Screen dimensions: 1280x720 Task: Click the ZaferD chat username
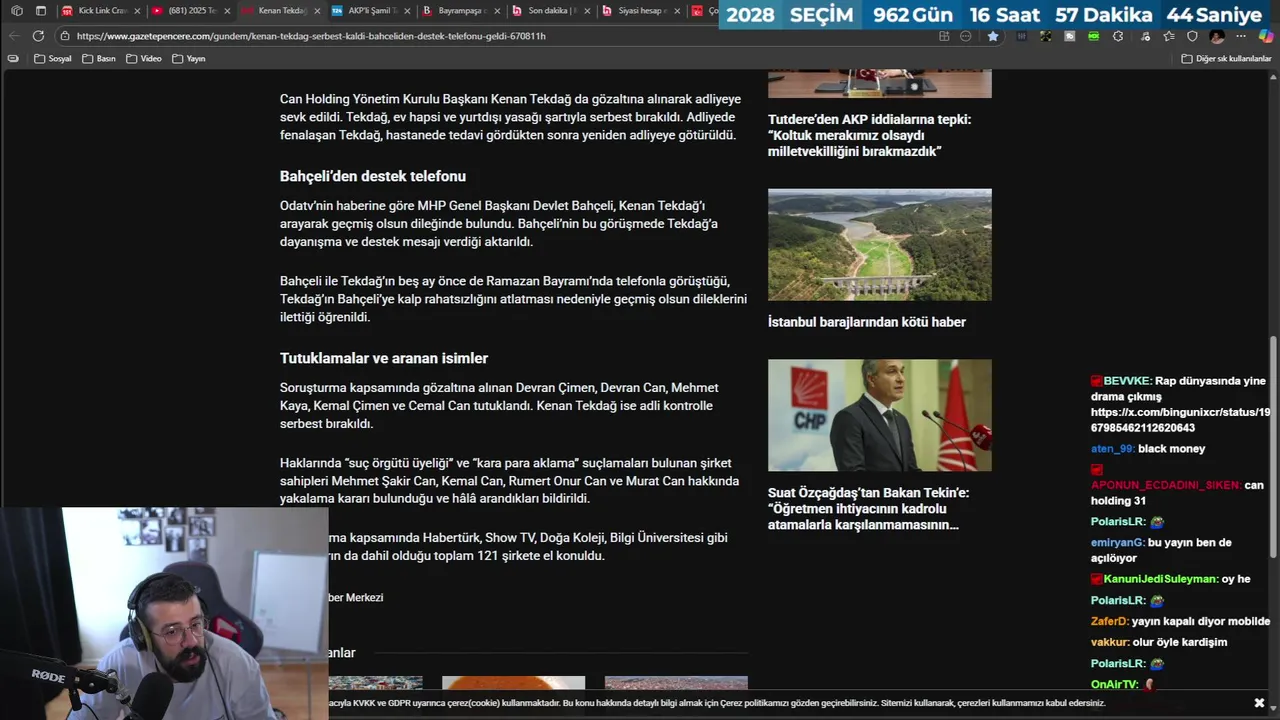click(x=1109, y=621)
